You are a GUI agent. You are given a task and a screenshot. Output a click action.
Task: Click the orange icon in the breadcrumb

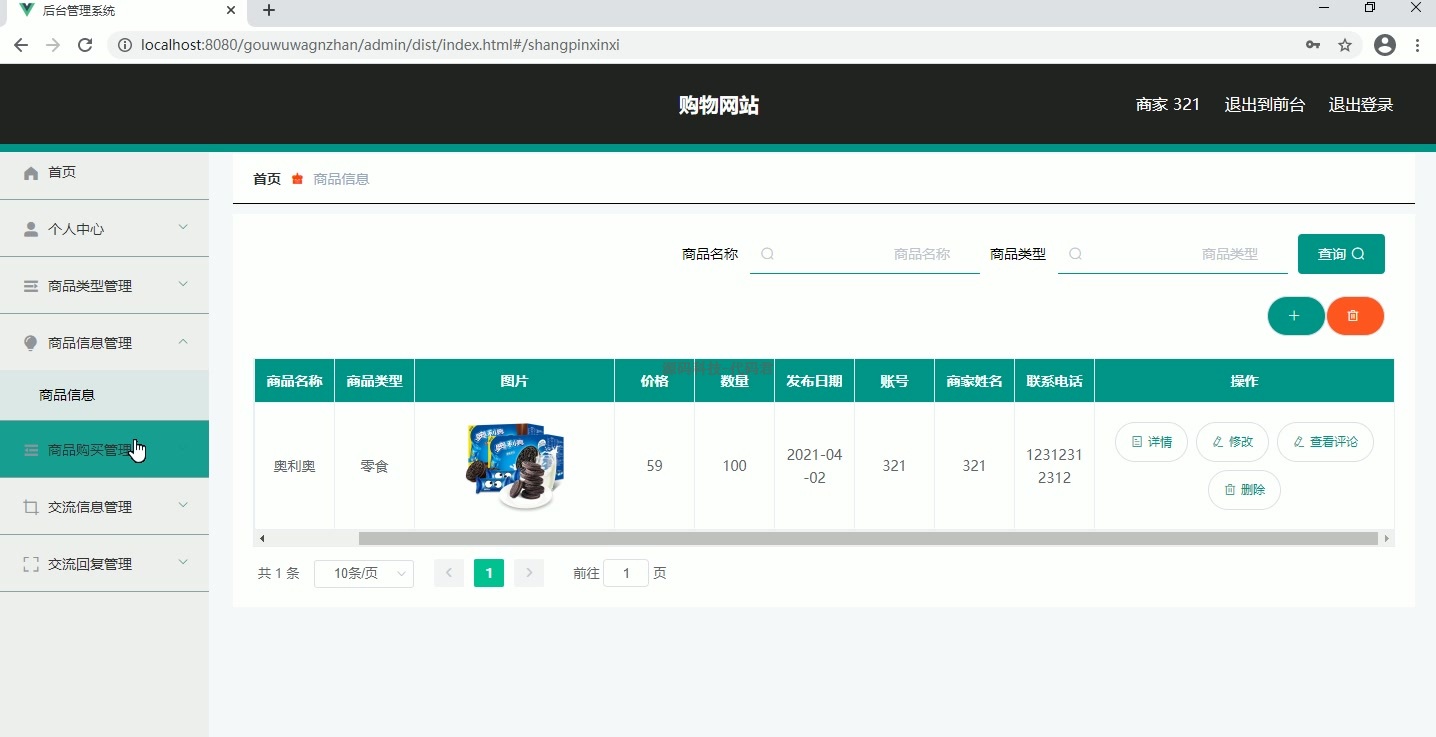coord(297,179)
